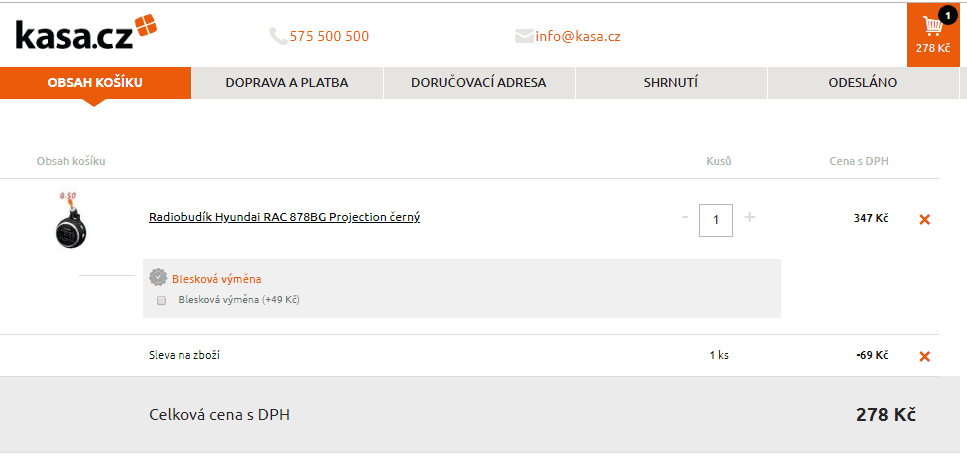Select the Obsah košíku tab

96,83
